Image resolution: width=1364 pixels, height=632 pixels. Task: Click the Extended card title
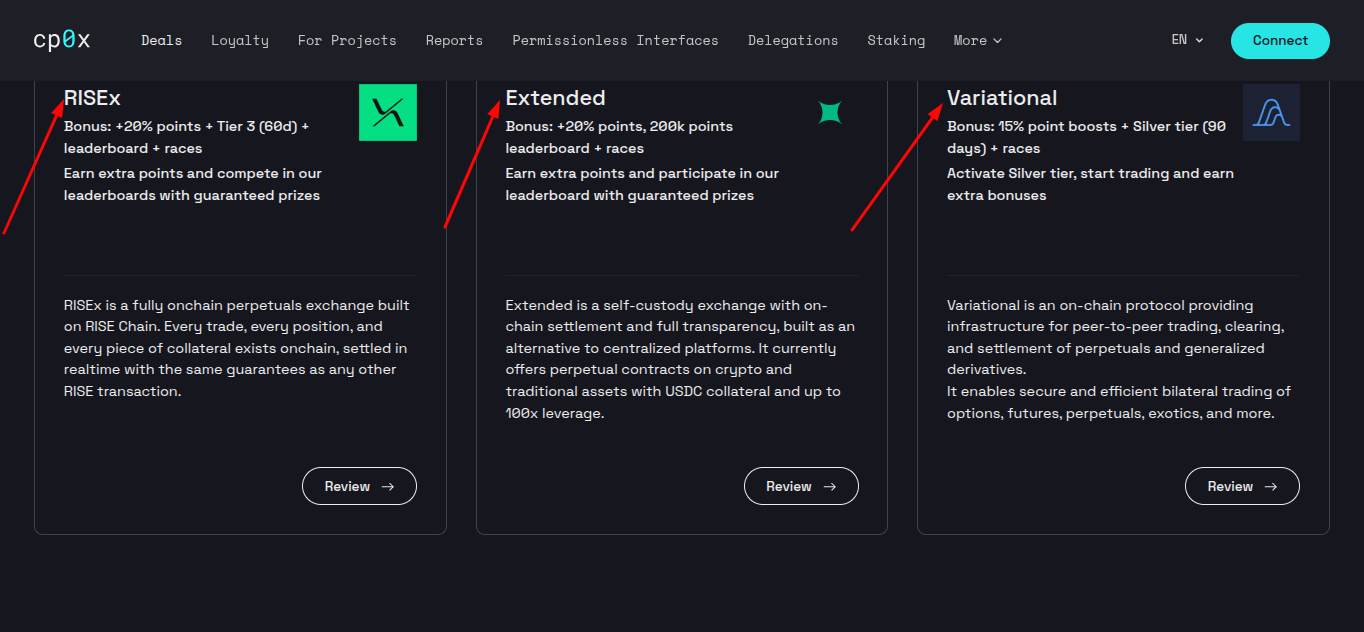(x=556, y=98)
